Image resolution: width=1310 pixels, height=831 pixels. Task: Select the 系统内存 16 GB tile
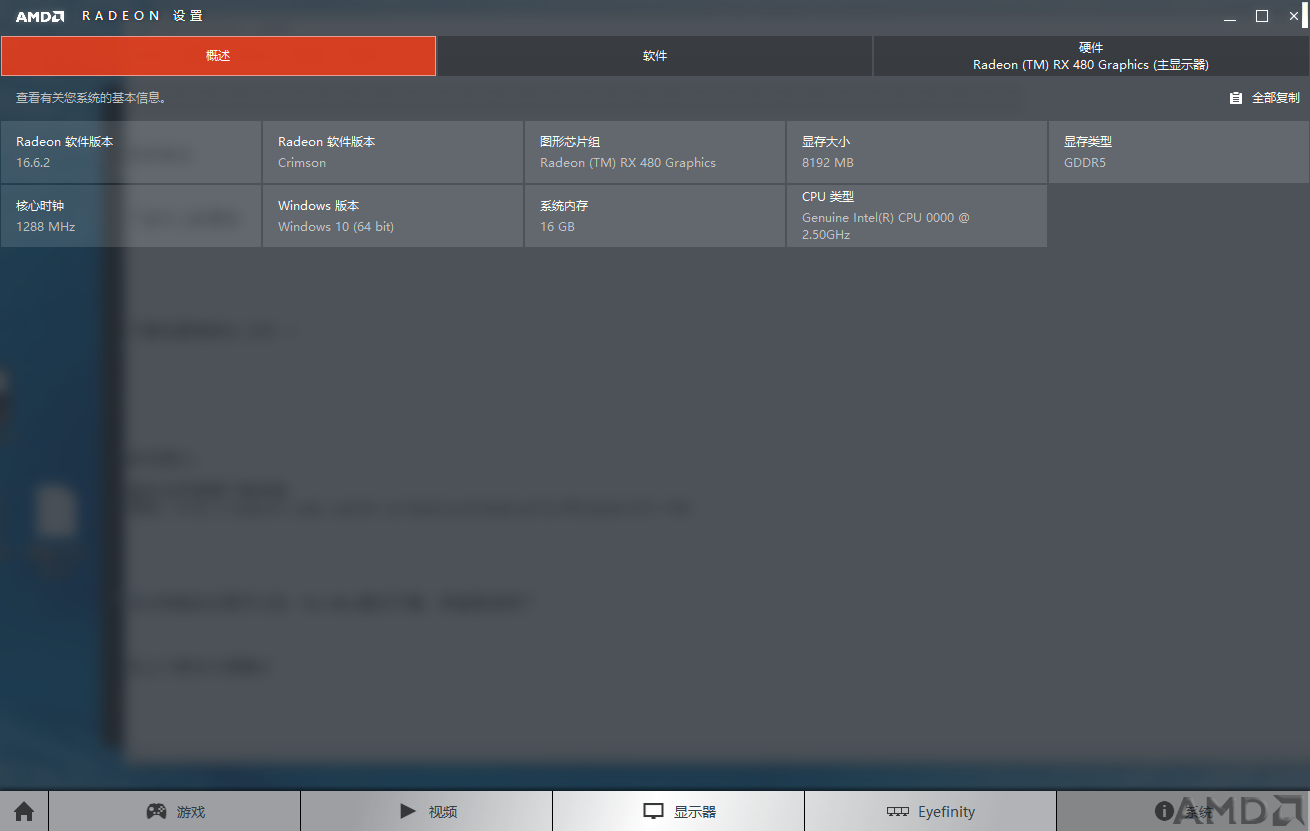(x=655, y=216)
